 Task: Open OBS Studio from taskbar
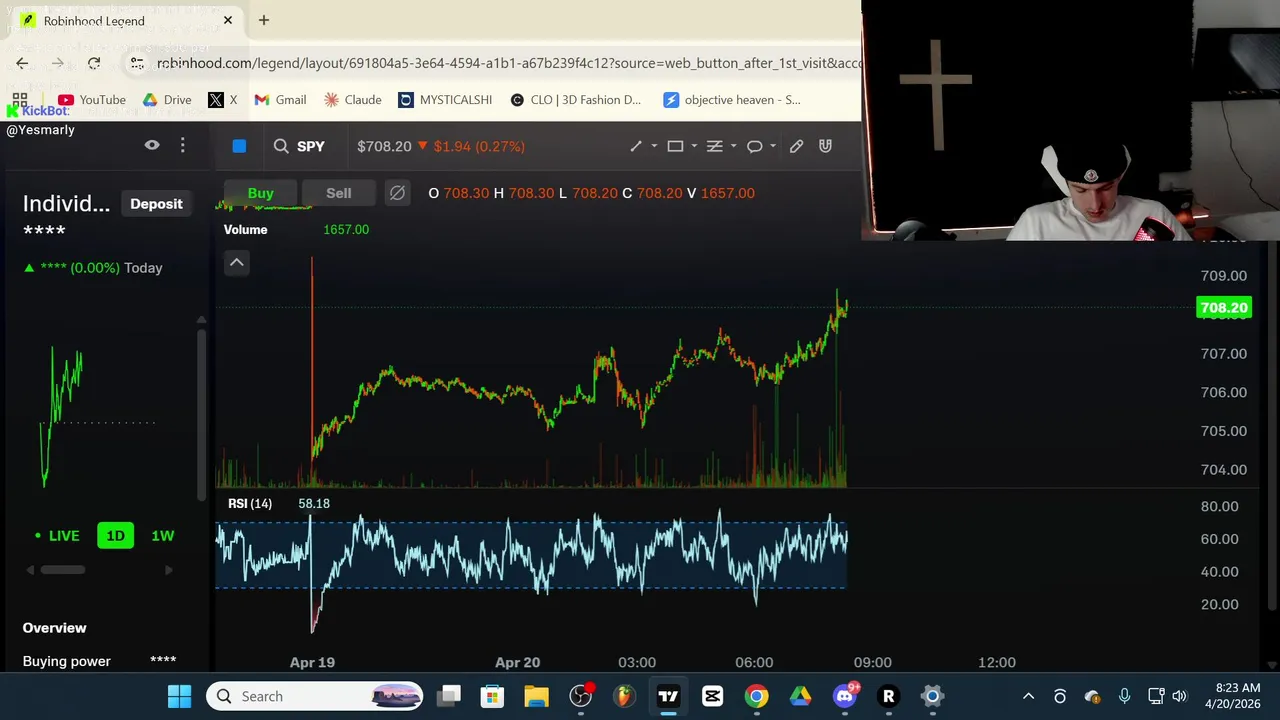[580, 696]
